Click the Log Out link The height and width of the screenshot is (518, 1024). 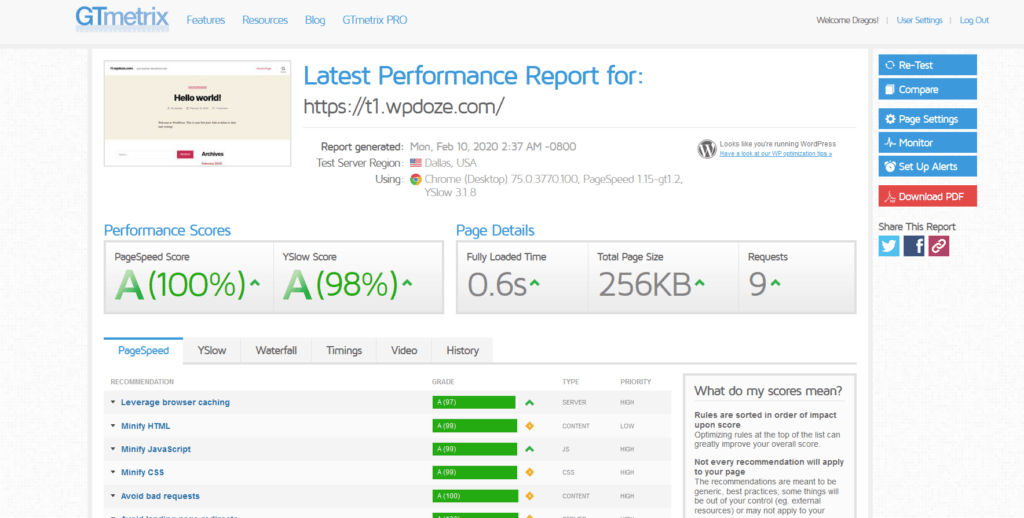pos(974,20)
